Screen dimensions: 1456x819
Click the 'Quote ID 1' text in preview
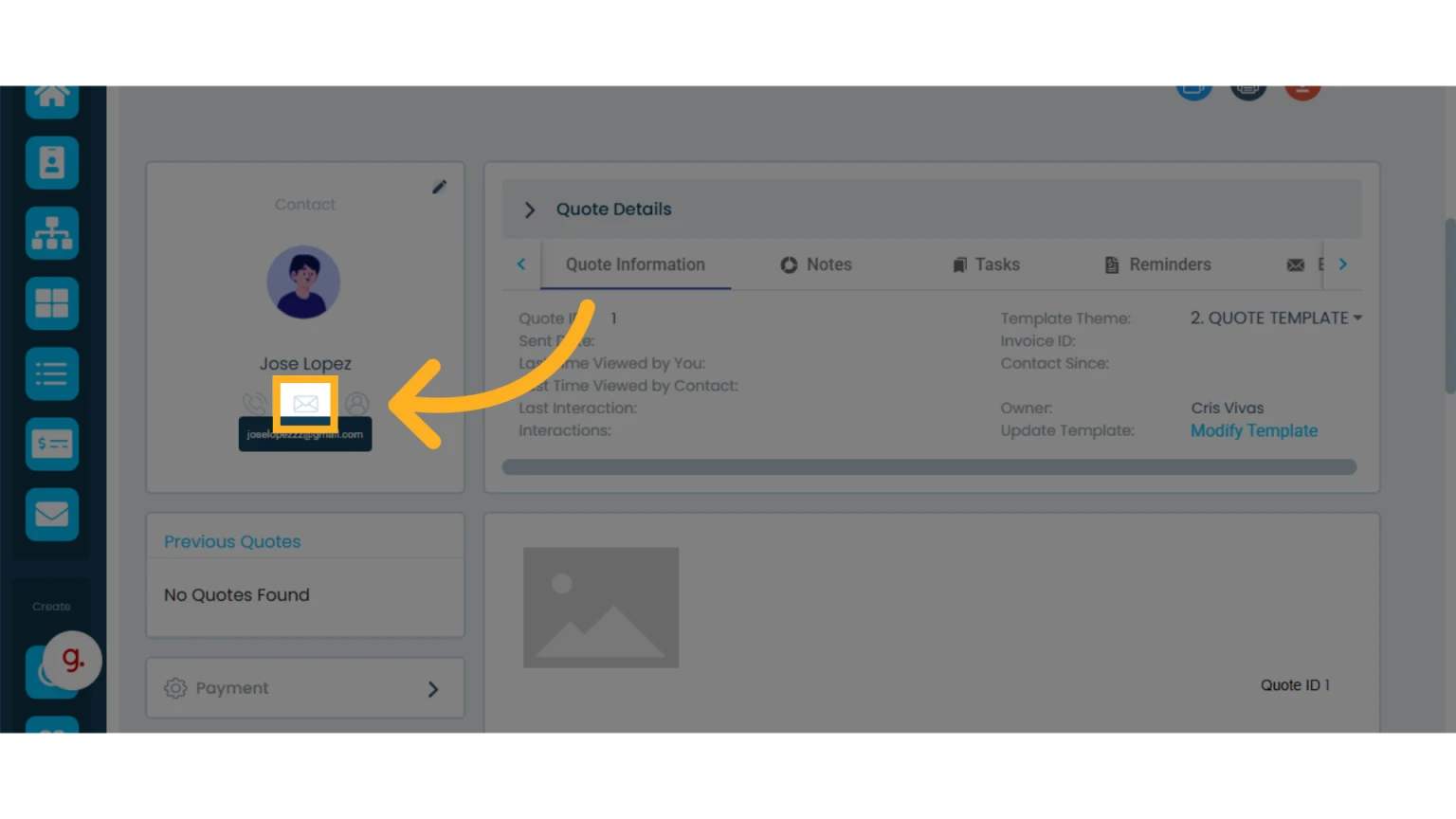coord(1295,685)
